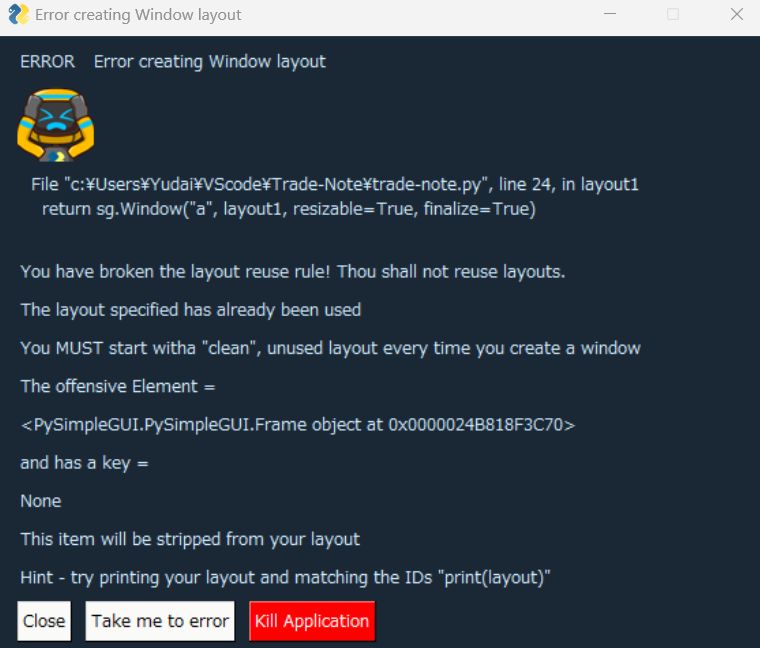Click the Error creating Window layout heading
This screenshot has height=648, width=760.
209,62
